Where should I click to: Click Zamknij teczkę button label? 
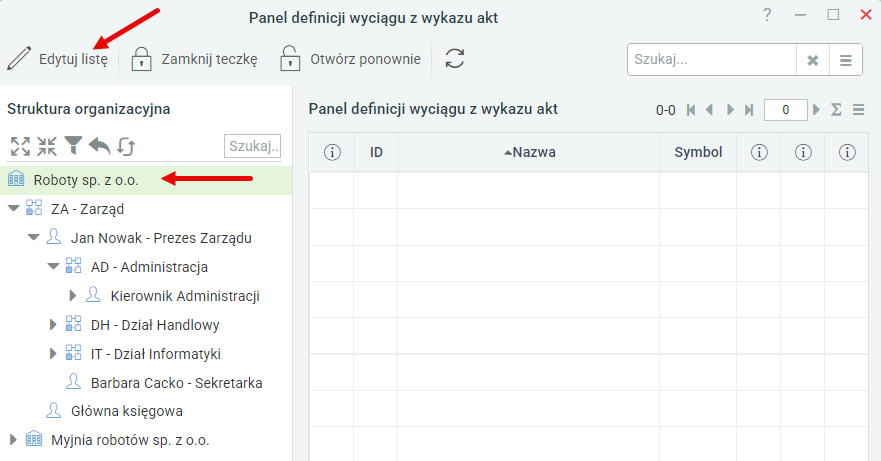210,59
